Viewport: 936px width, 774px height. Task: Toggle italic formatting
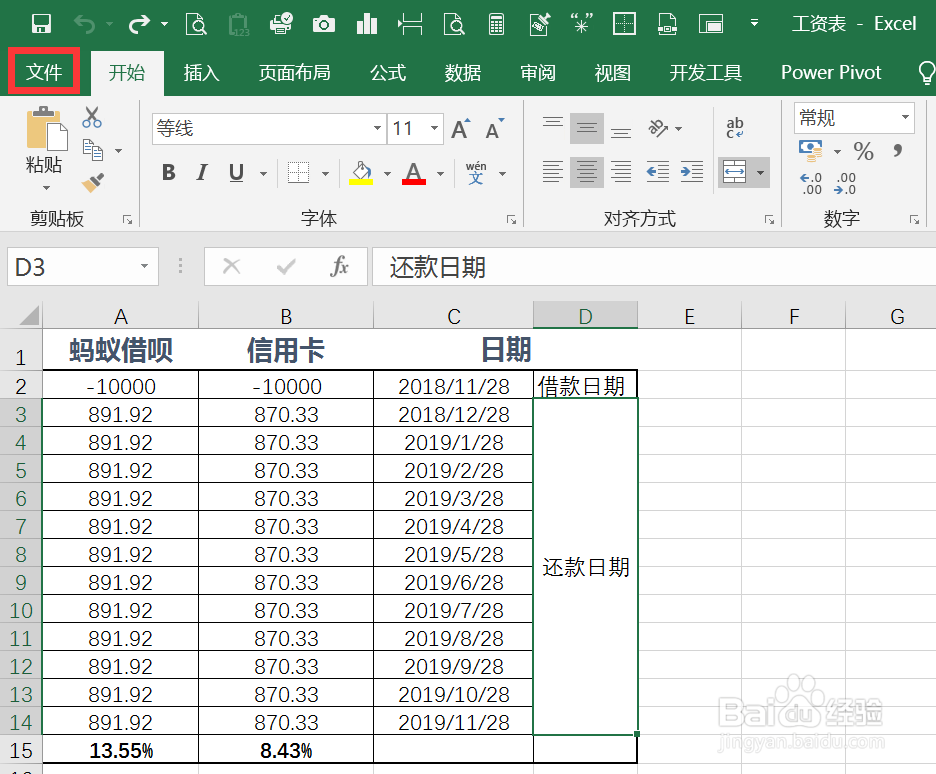(x=201, y=172)
